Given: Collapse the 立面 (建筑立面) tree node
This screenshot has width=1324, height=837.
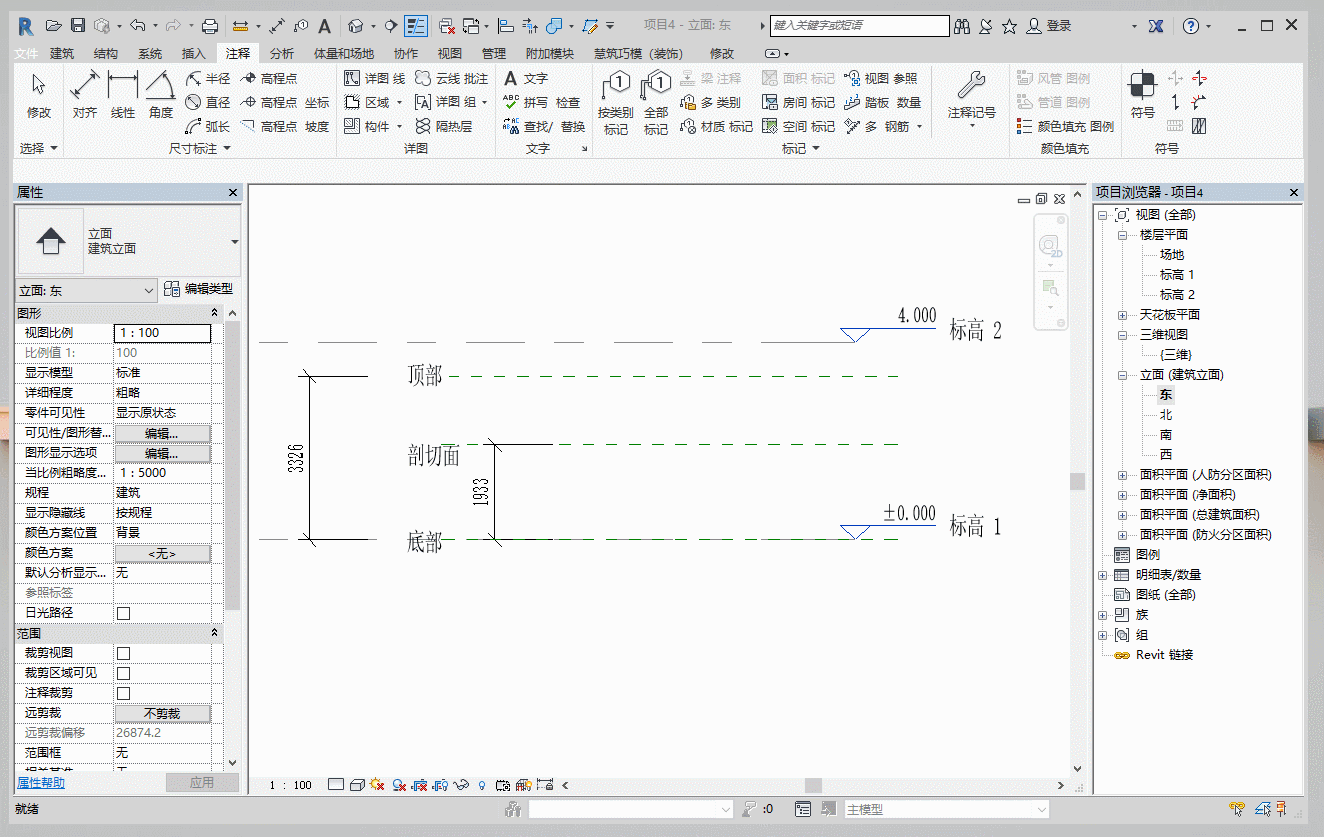Looking at the screenshot, I should pos(1123,375).
